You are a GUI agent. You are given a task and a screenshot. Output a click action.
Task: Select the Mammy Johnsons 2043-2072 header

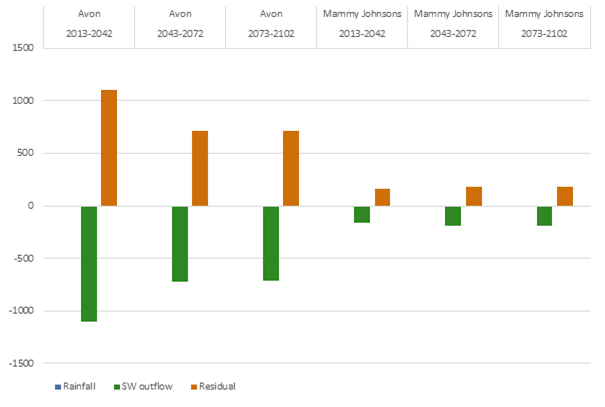point(453,23)
